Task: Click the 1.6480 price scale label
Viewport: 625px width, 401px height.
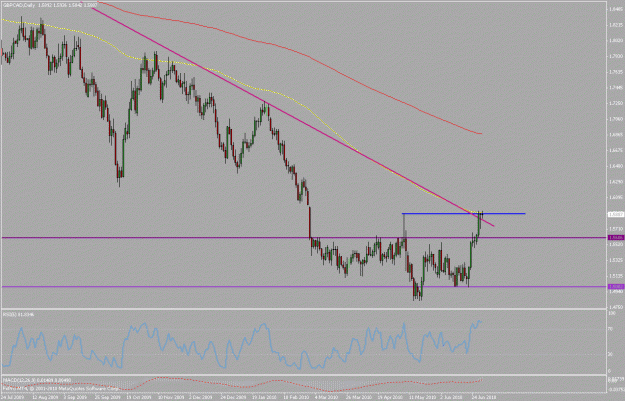Action: pos(616,165)
